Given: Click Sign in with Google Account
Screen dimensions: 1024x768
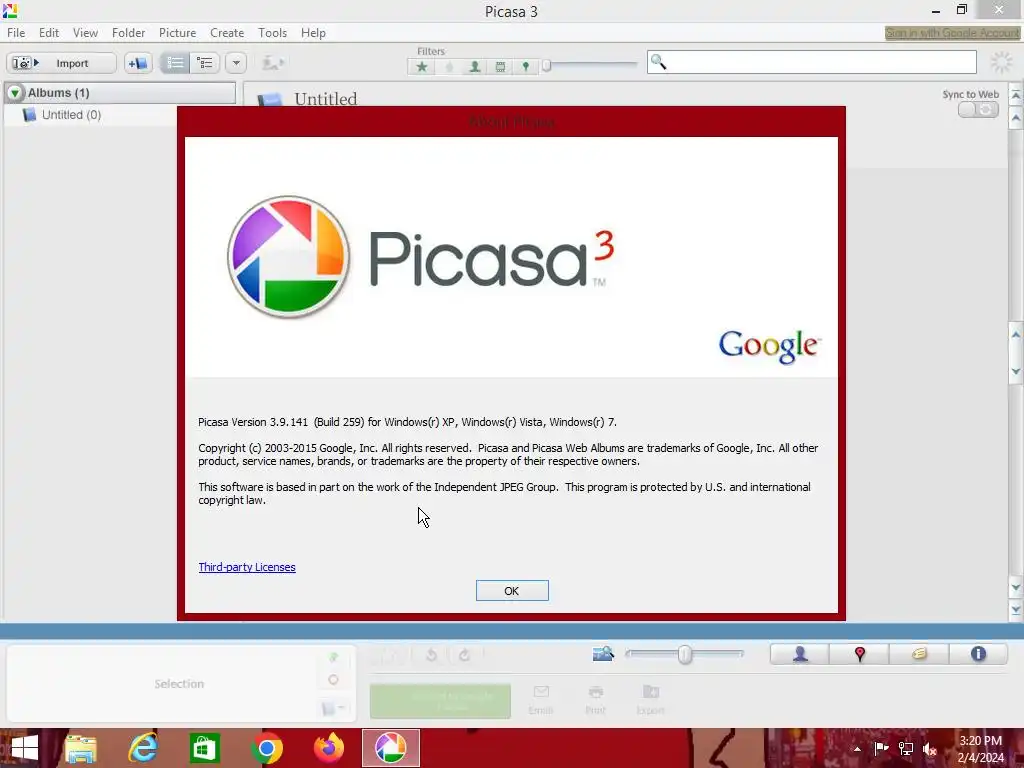Looking at the screenshot, I should tap(952, 33).
